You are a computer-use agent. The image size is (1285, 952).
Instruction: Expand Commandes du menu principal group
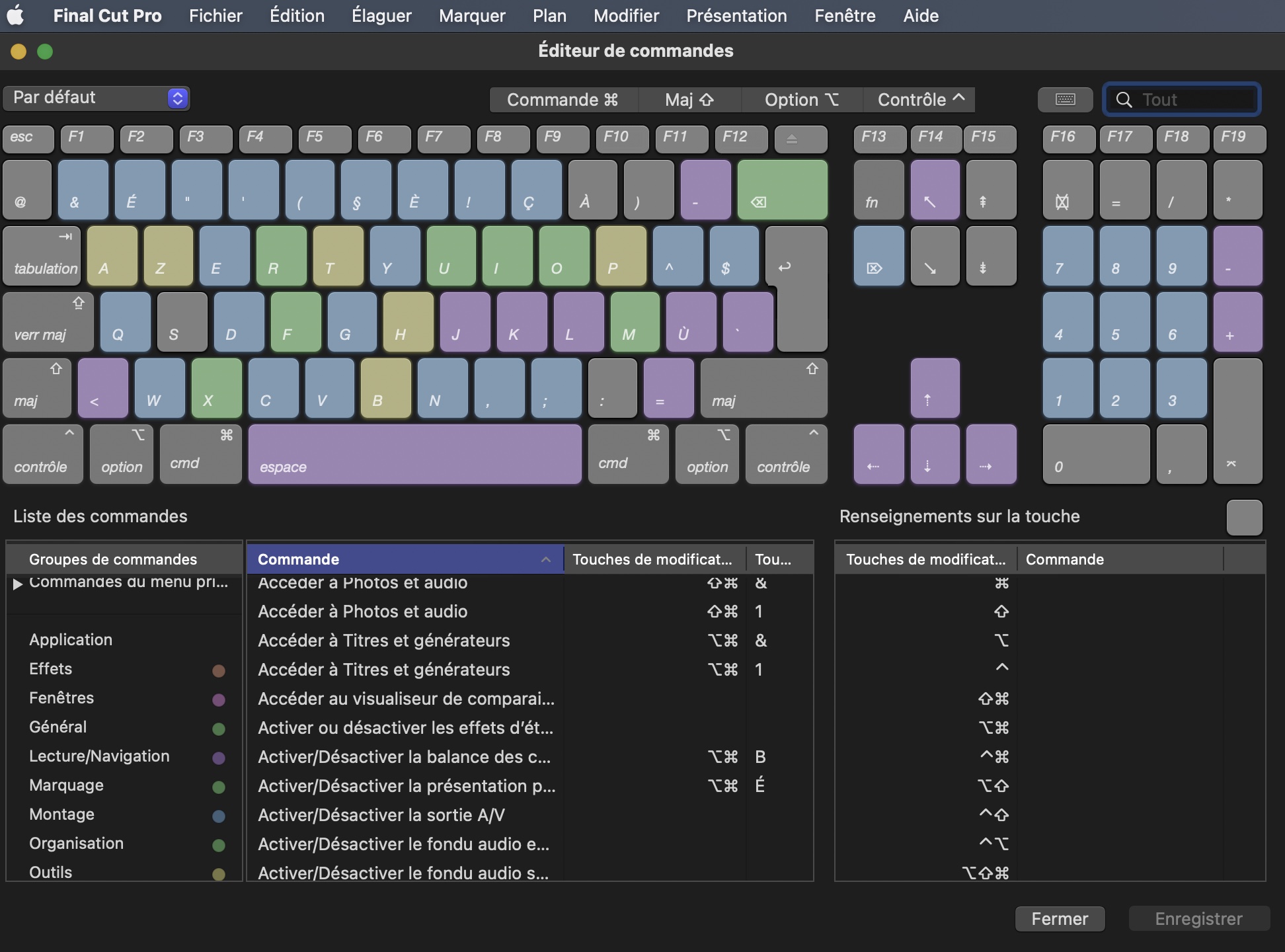(x=18, y=583)
